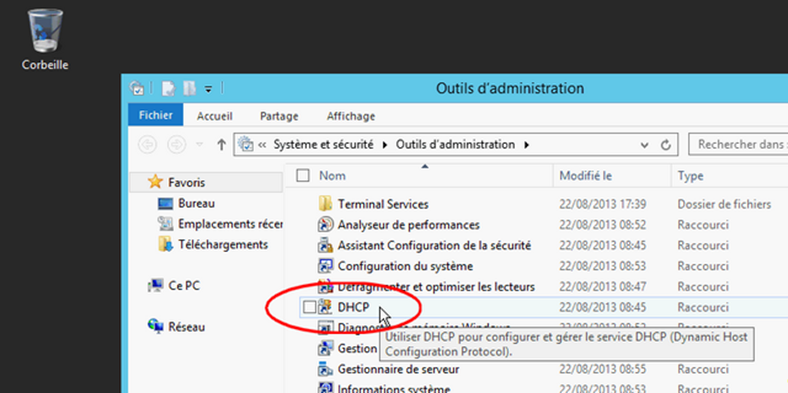This screenshot has width=788, height=393.
Task: Expand the address bar history dropdown
Action: tap(645, 145)
